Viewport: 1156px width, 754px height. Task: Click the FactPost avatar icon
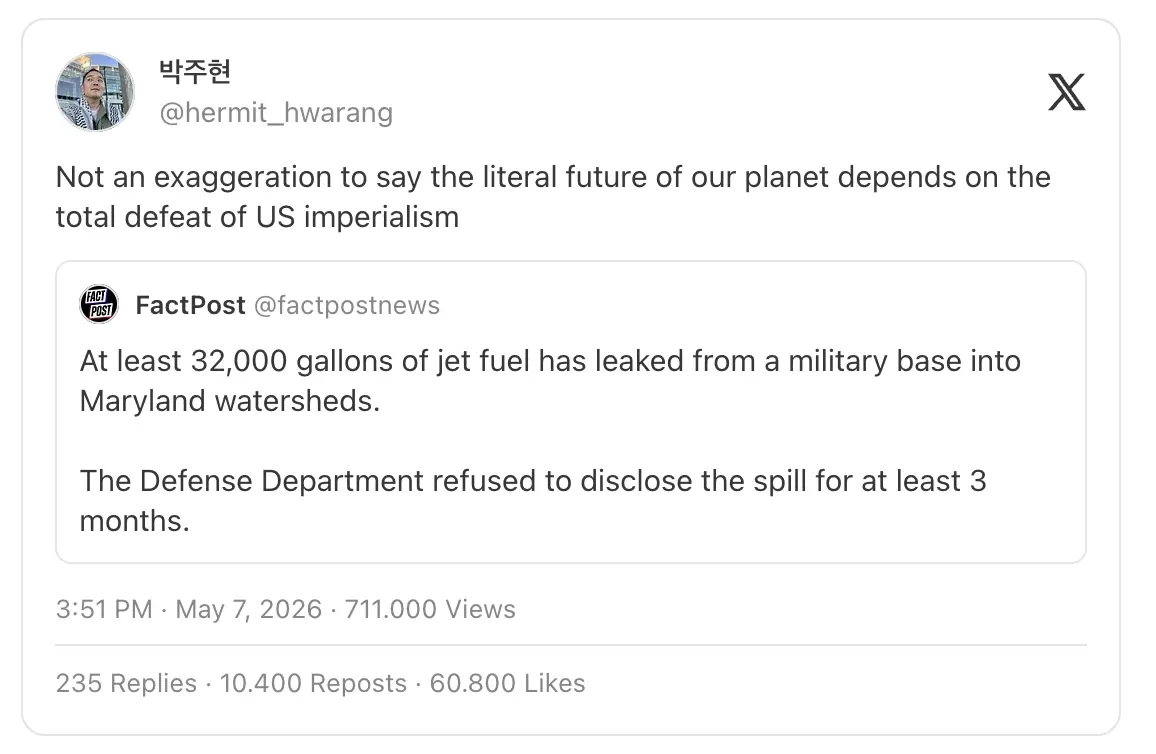[x=99, y=304]
